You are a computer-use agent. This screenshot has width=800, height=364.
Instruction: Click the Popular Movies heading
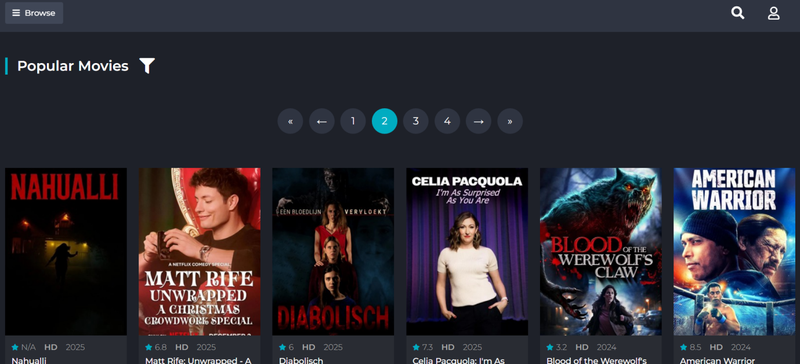coord(73,66)
